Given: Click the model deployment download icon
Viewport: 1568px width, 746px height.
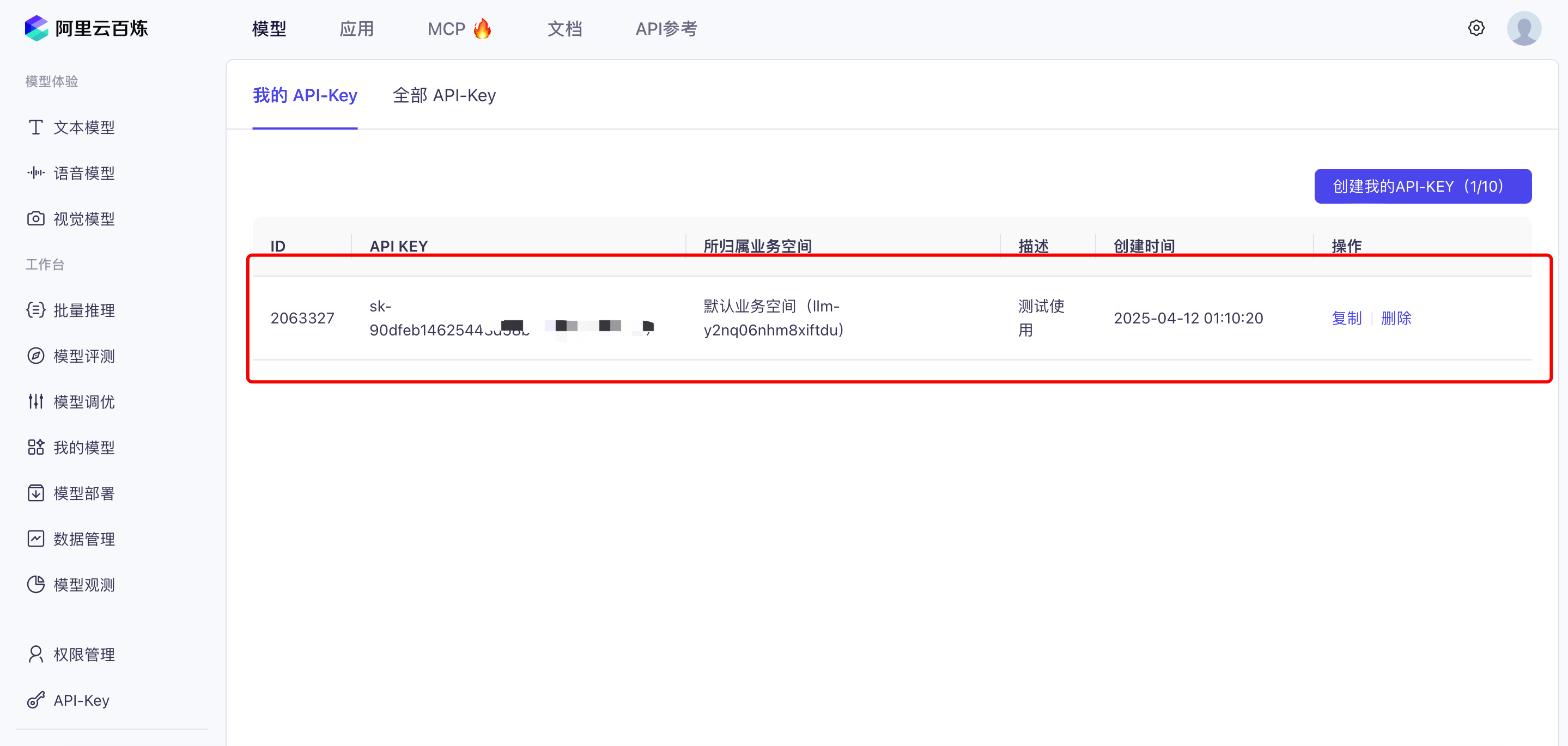Looking at the screenshot, I should click(x=35, y=493).
